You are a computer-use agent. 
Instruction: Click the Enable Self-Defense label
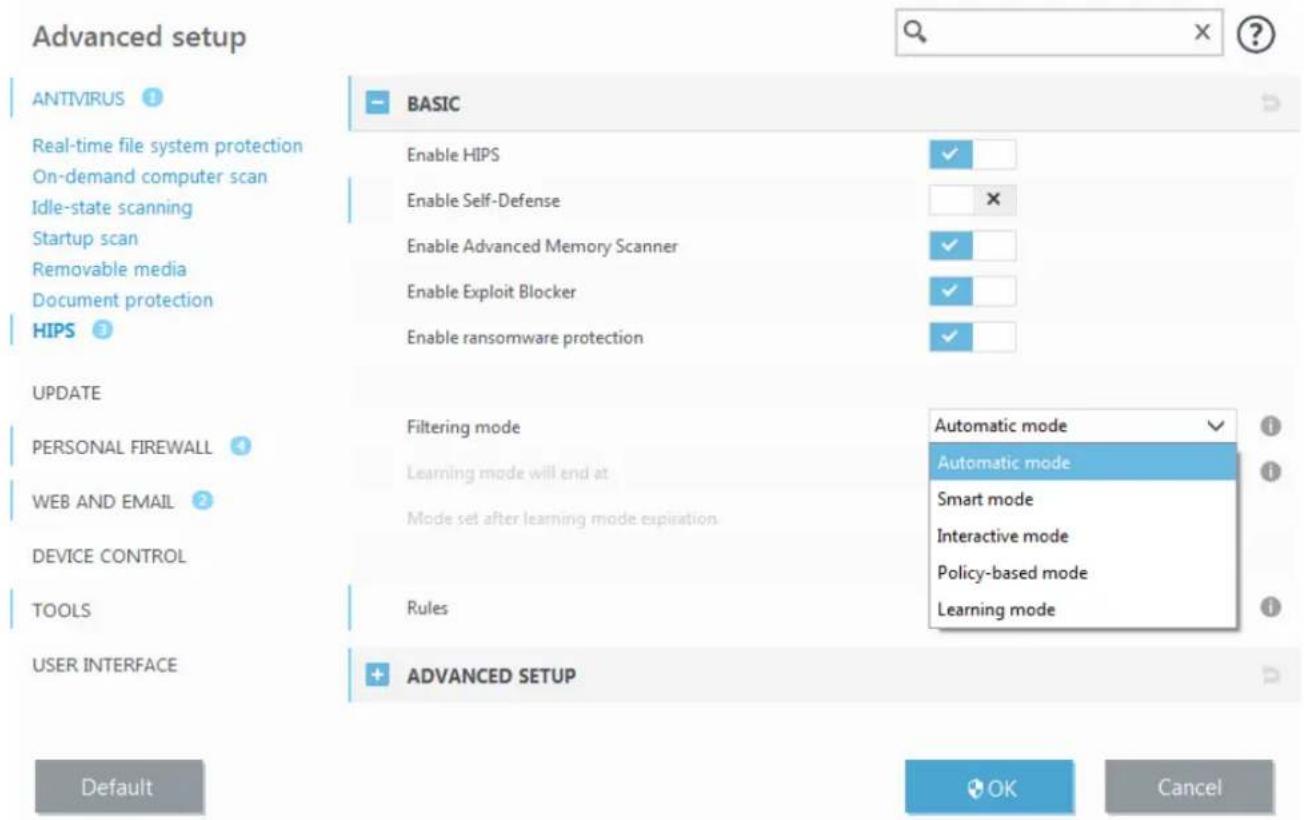pos(483,201)
